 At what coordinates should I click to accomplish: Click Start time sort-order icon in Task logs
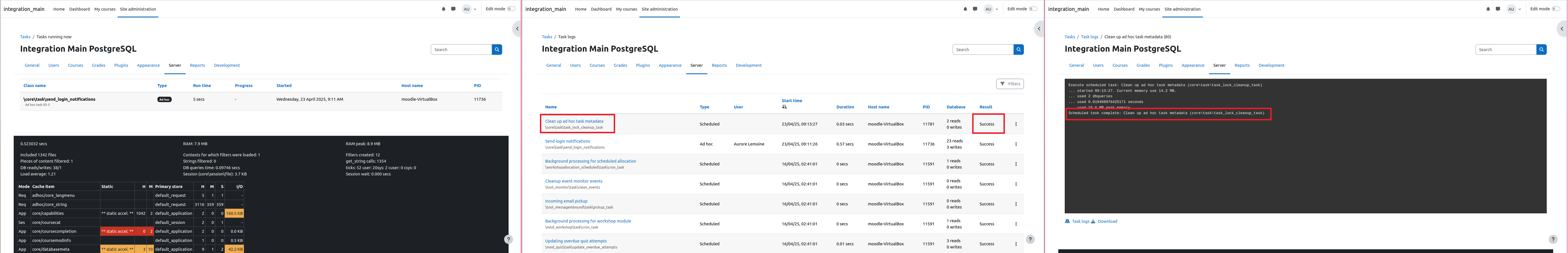(x=784, y=107)
